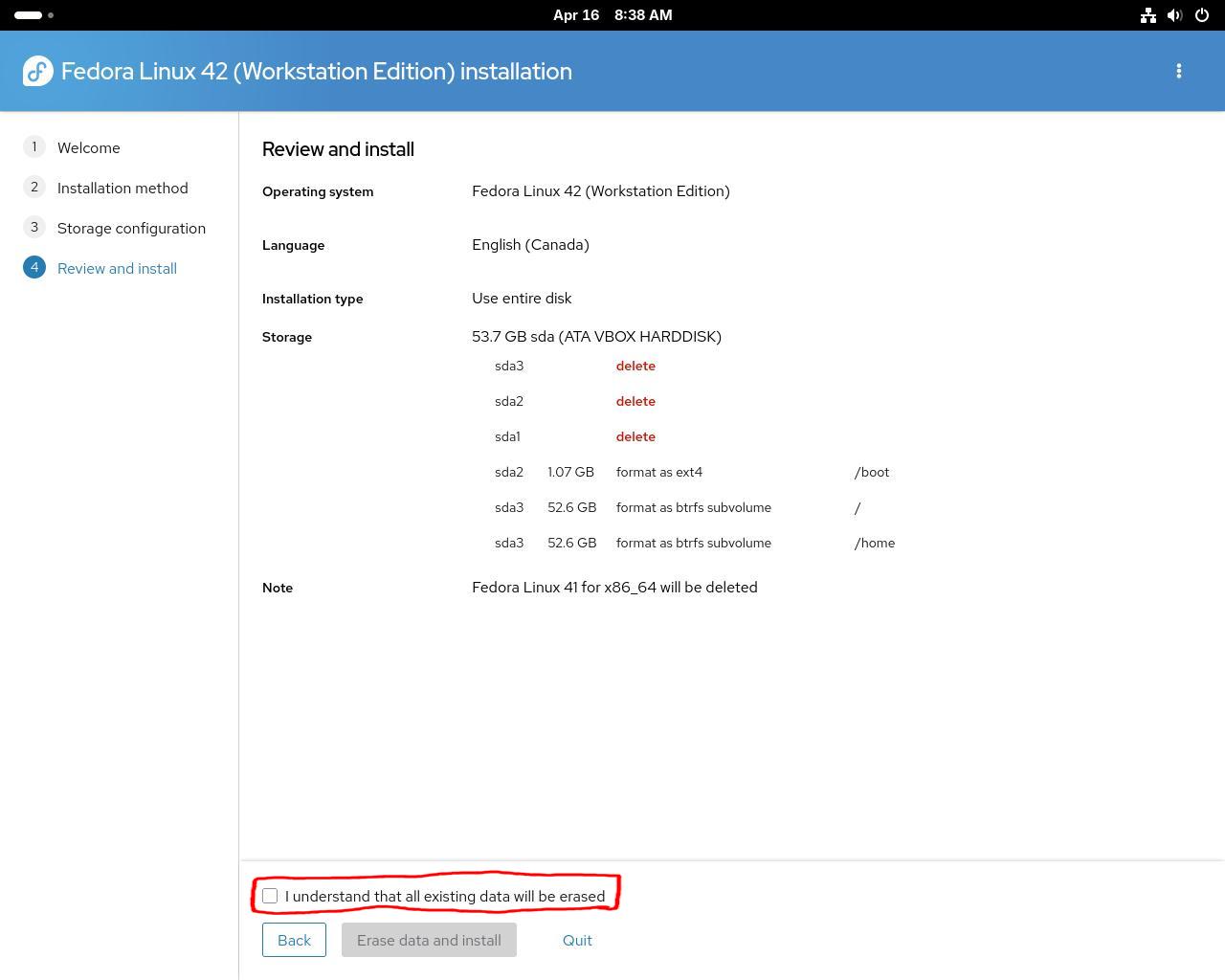Click the '53.7 GB sda (ATA VBOX HARDDISK)' text
The width and height of the screenshot is (1225, 980).
click(x=596, y=337)
